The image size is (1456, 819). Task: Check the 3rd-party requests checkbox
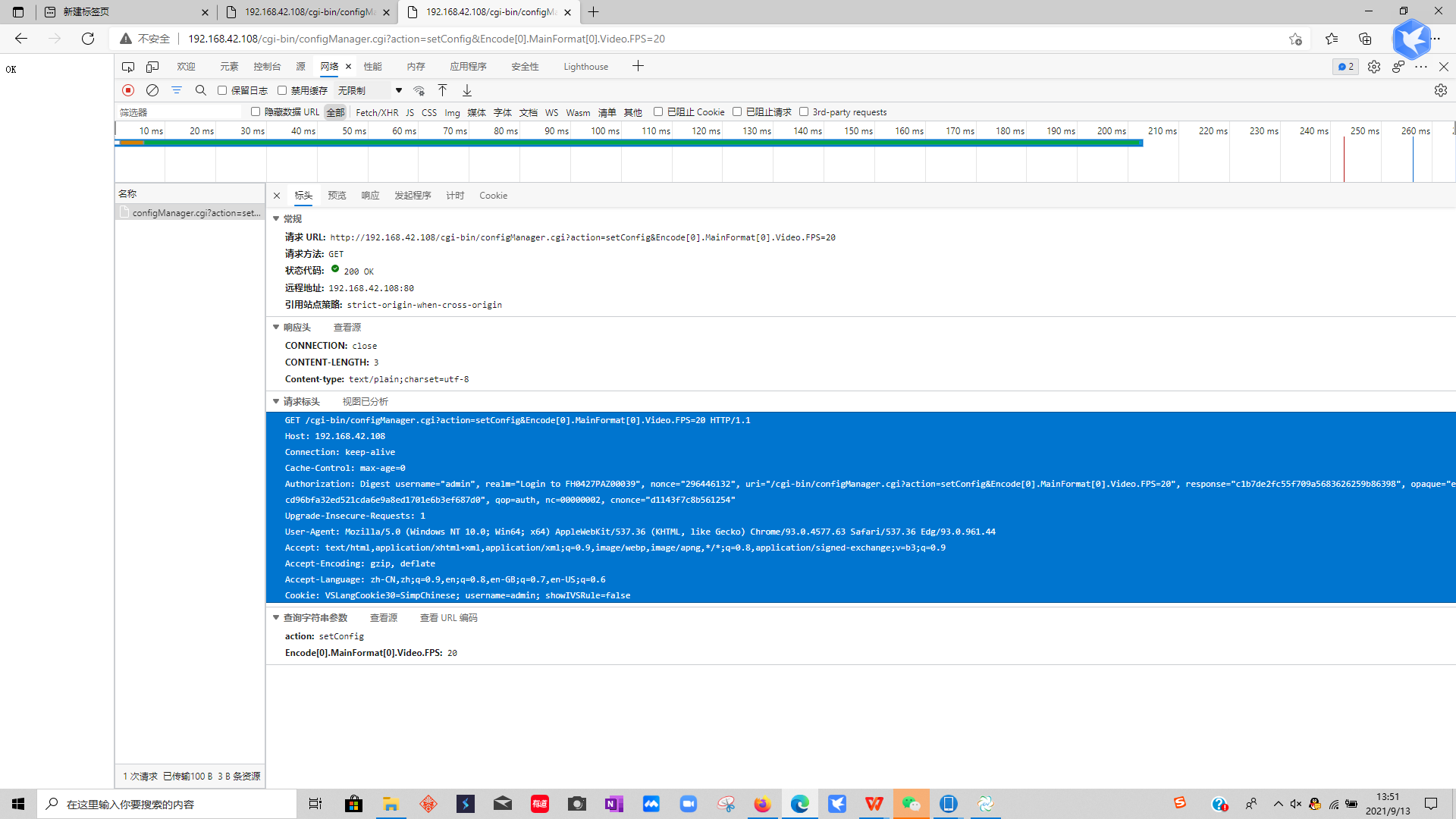point(804,111)
